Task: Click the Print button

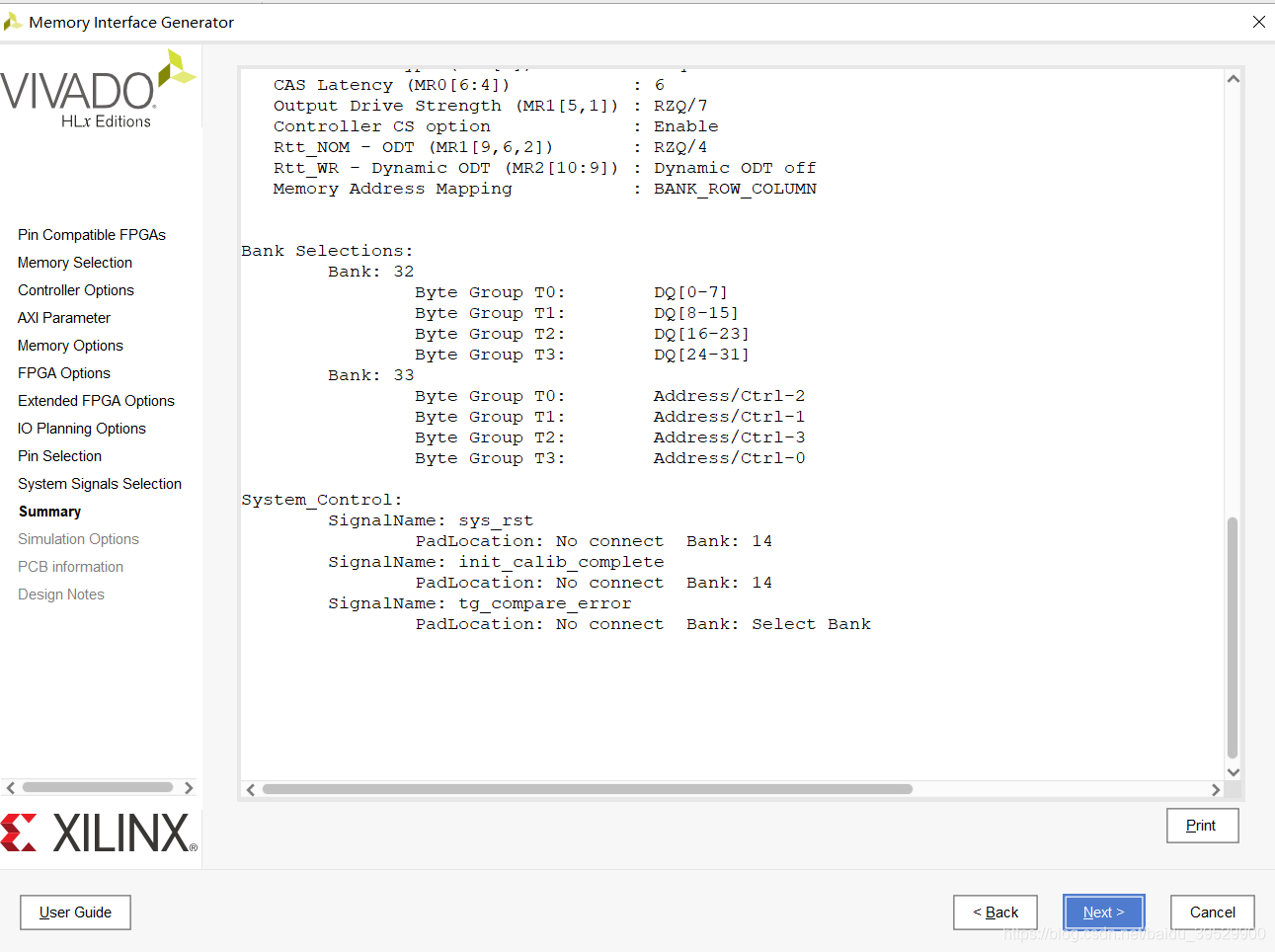Action: [1202, 826]
